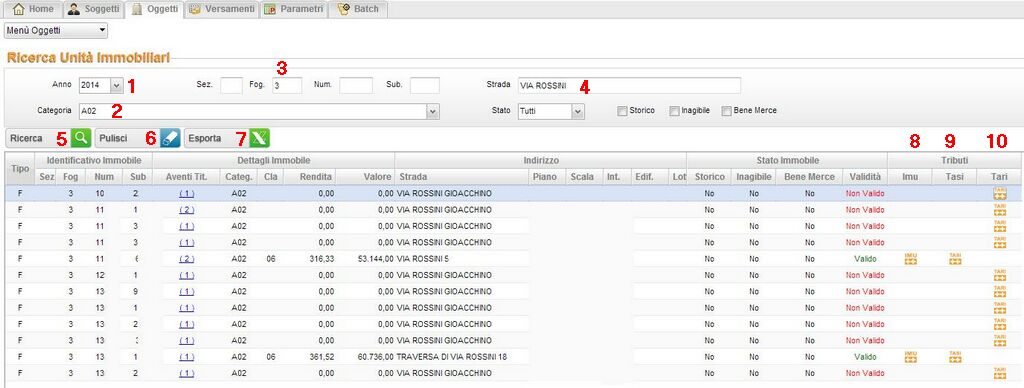Open the Batch tab
The width and height of the screenshot is (1024, 388).
359,9
